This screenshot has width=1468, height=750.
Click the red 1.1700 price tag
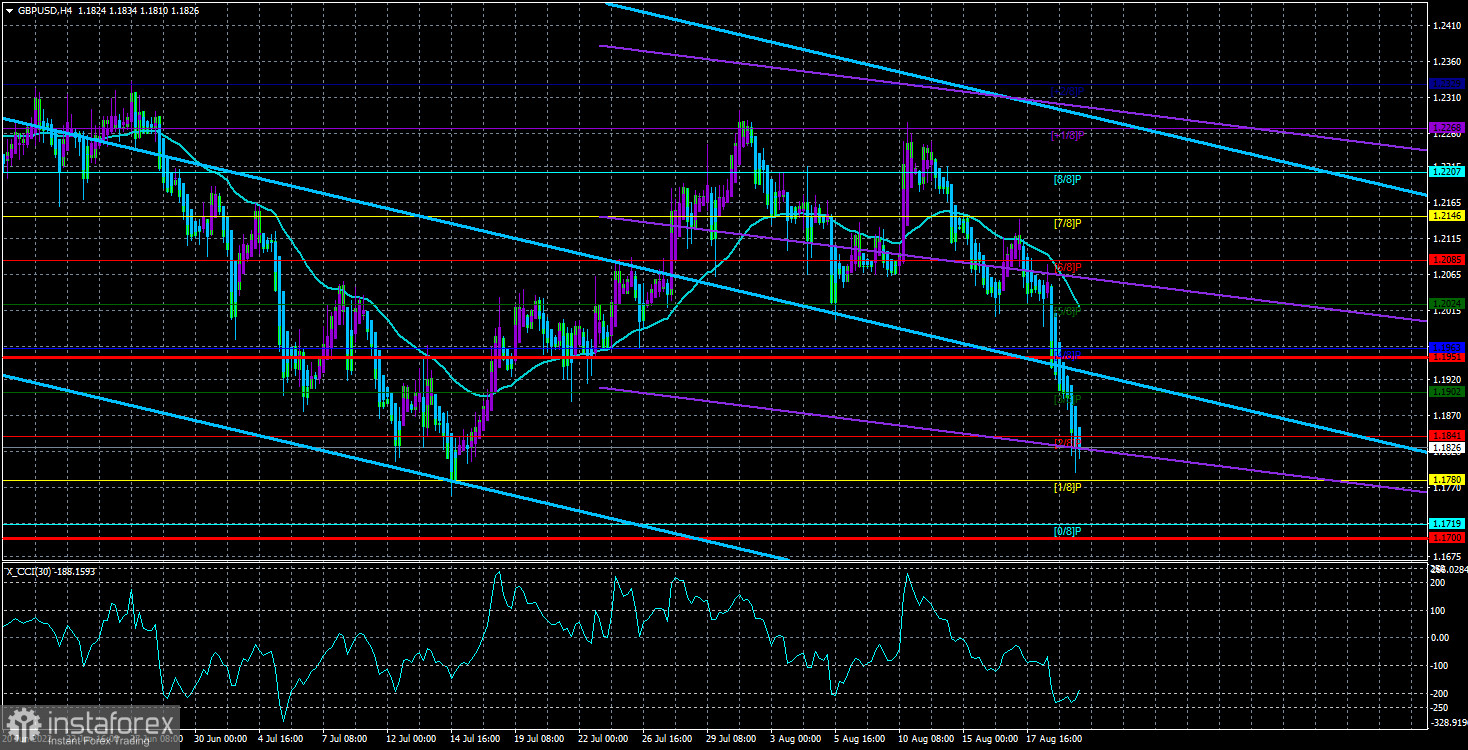[x=1448, y=538]
